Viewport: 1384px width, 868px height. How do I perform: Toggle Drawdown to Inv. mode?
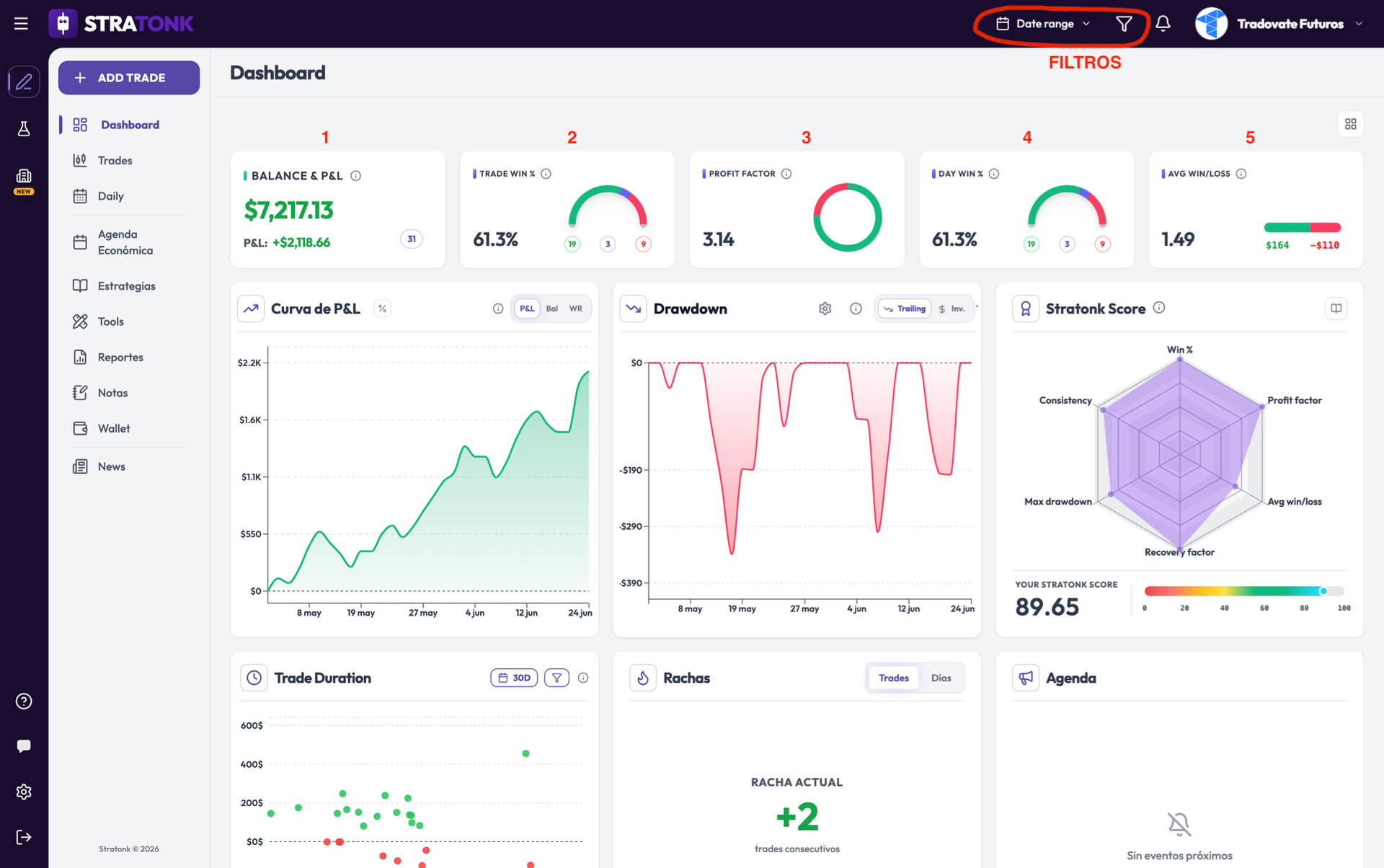pos(952,309)
